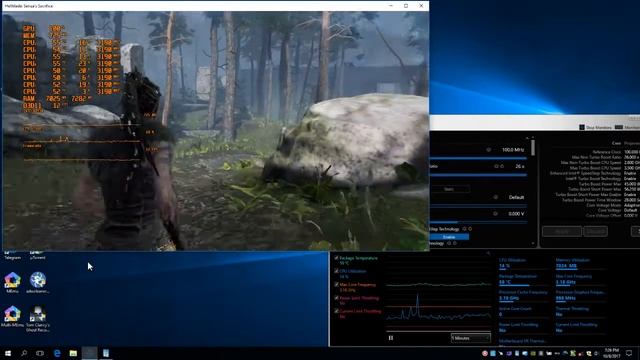Click the Sync button under ratio slider
Image resolution: width=640 pixels, height=360 pixels.
[x=449, y=189]
